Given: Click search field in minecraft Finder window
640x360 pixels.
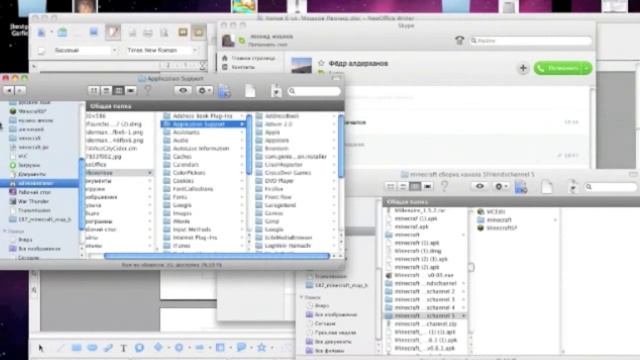Looking at the screenshot, I should [x=611, y=187].
